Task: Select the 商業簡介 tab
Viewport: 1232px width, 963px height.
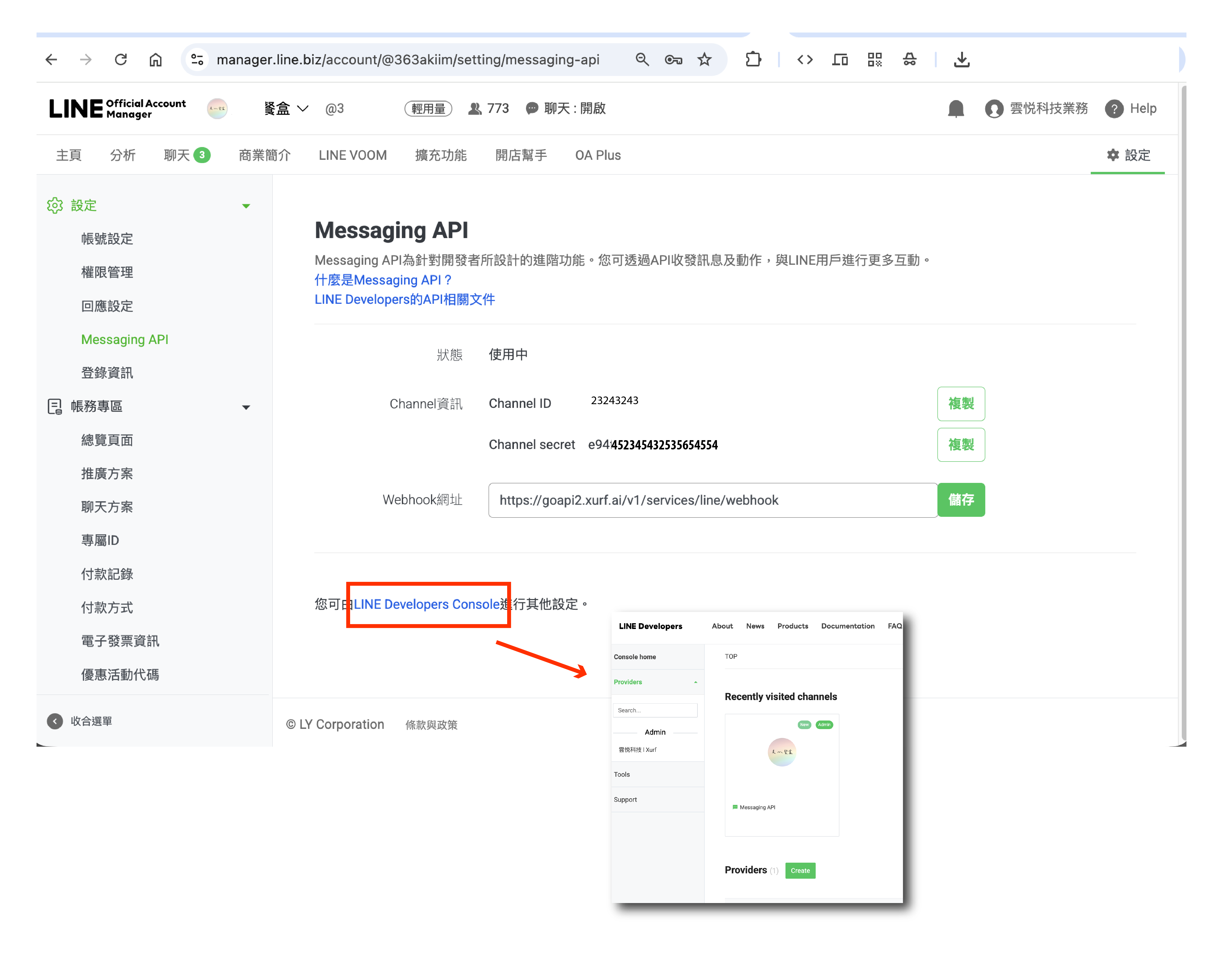Action: click(265, 155)
